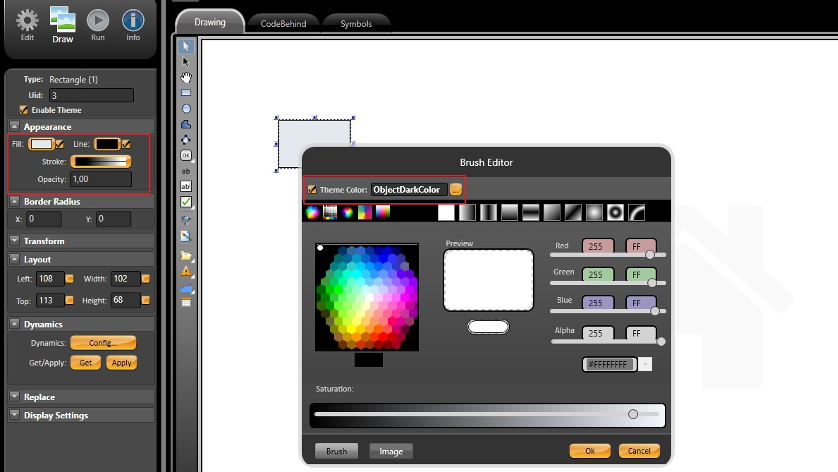The height and width of the screenshot is (472, 838).
Task: Select the hand pan tool
Action: [x=186, y=77]
